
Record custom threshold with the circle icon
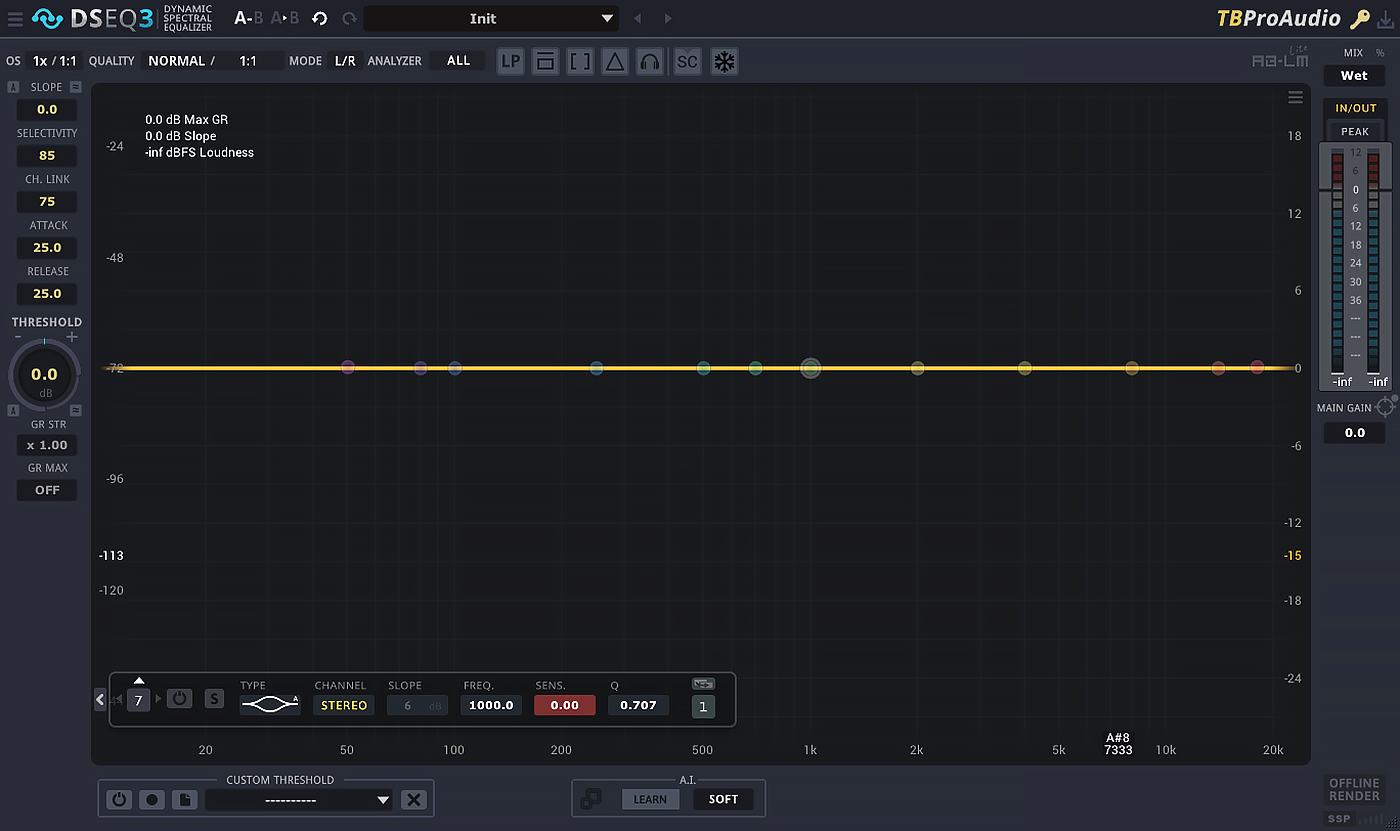[151, 799]
